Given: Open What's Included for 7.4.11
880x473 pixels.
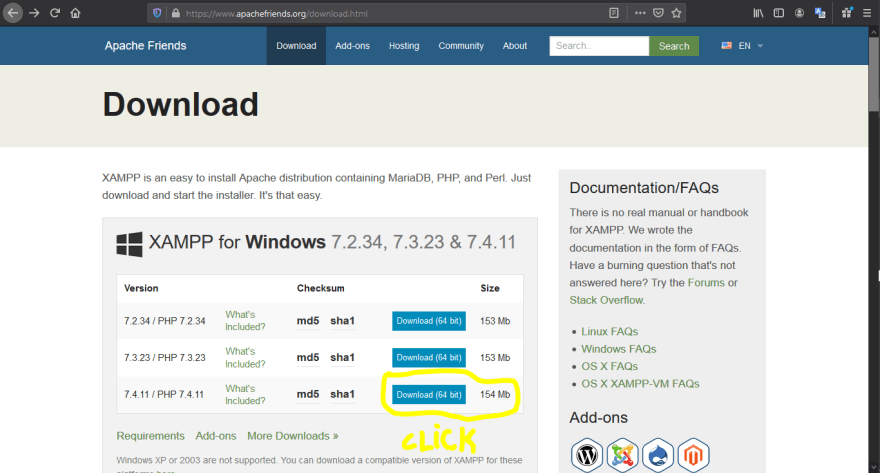Looking at the screenshot, I should click(x=245, y=394).
